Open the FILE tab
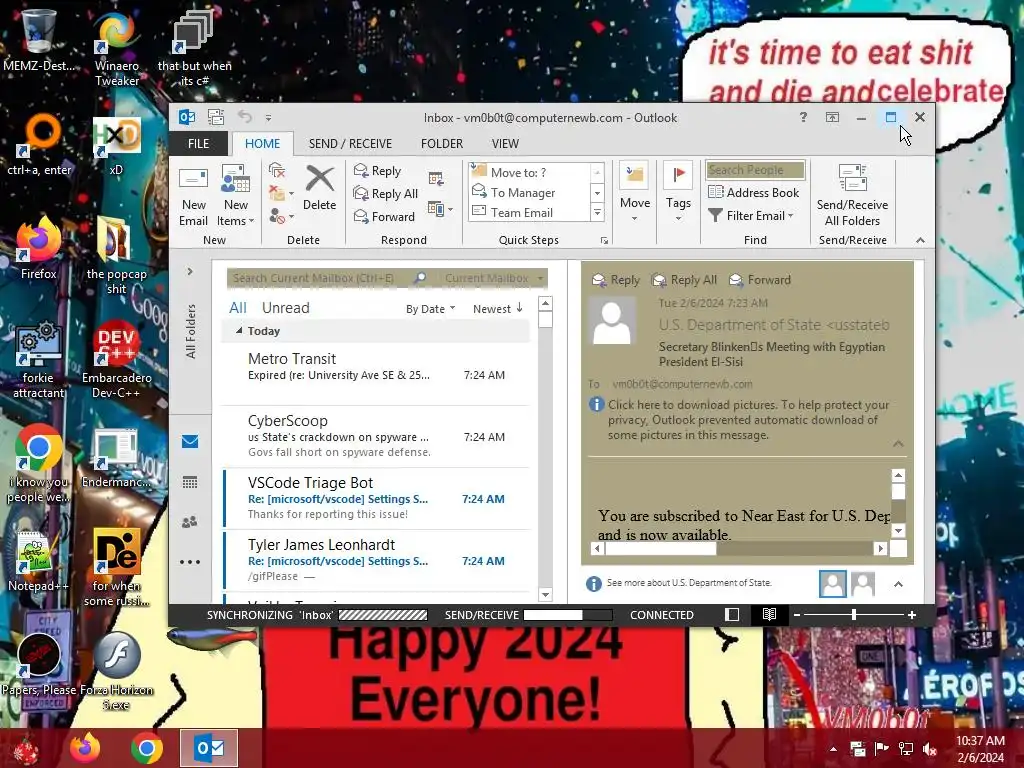1024x768 pixels. click(199, 144)
